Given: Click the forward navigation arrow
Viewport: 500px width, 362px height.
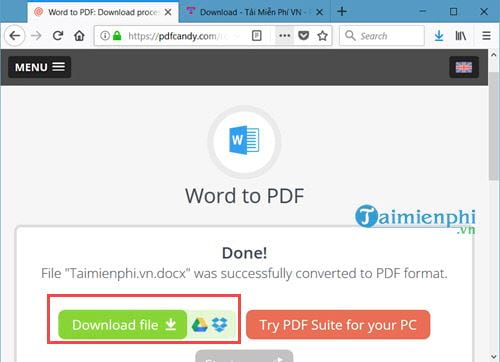Looking at the screenshot, I should 36,35.
